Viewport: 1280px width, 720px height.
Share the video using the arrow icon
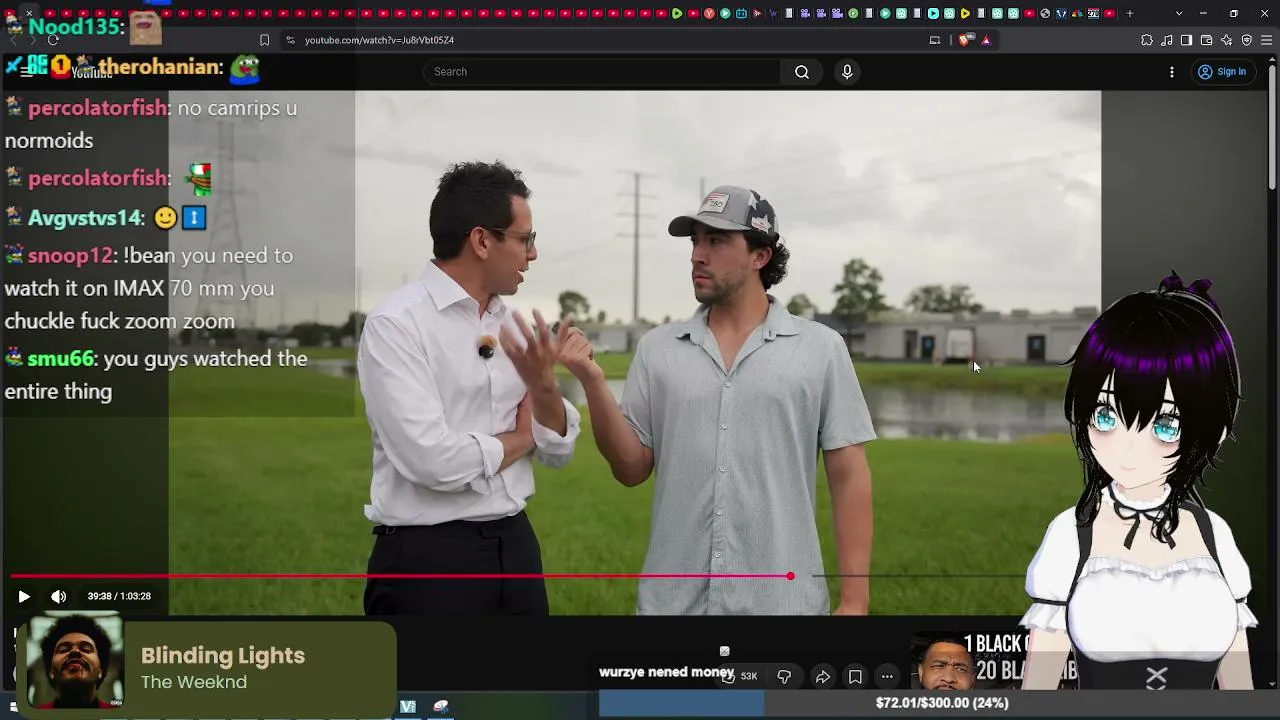point(822,677)
